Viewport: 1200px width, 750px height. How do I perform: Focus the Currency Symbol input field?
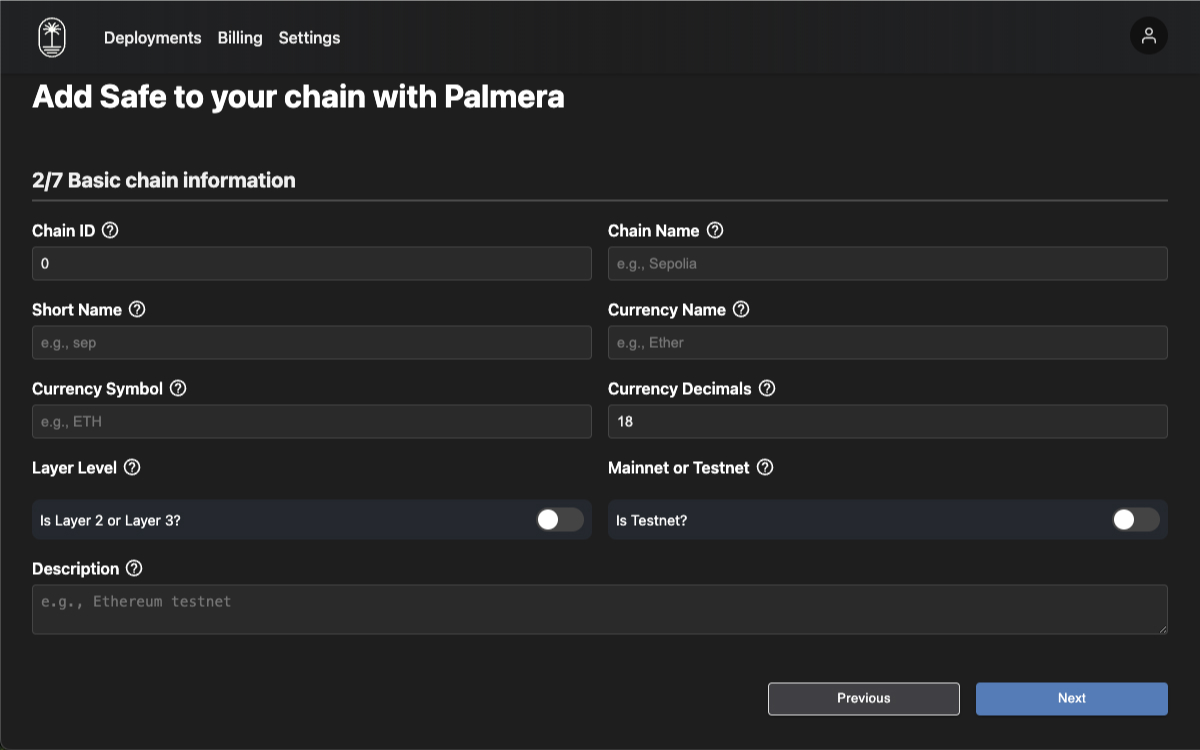[312, 421]
